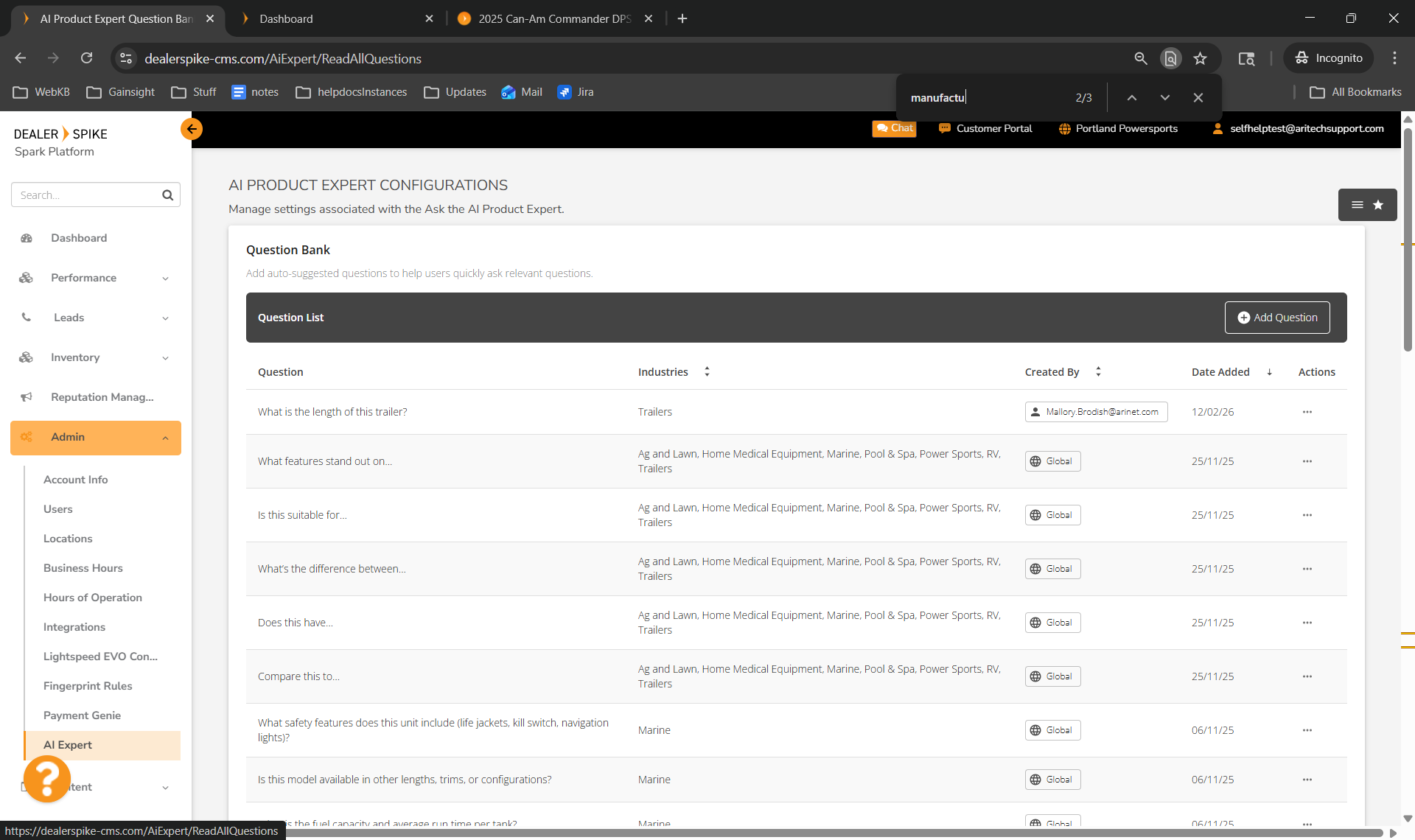Open actions menu for Compare this to question
Viewport: 1415px width, 840px height.
1307,676
